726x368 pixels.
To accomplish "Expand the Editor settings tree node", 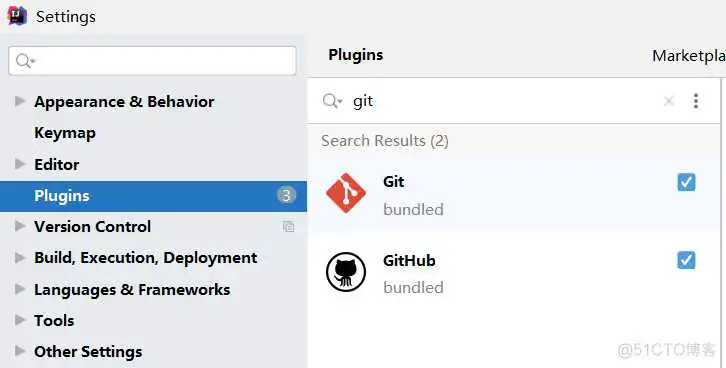I will point(19,164).
